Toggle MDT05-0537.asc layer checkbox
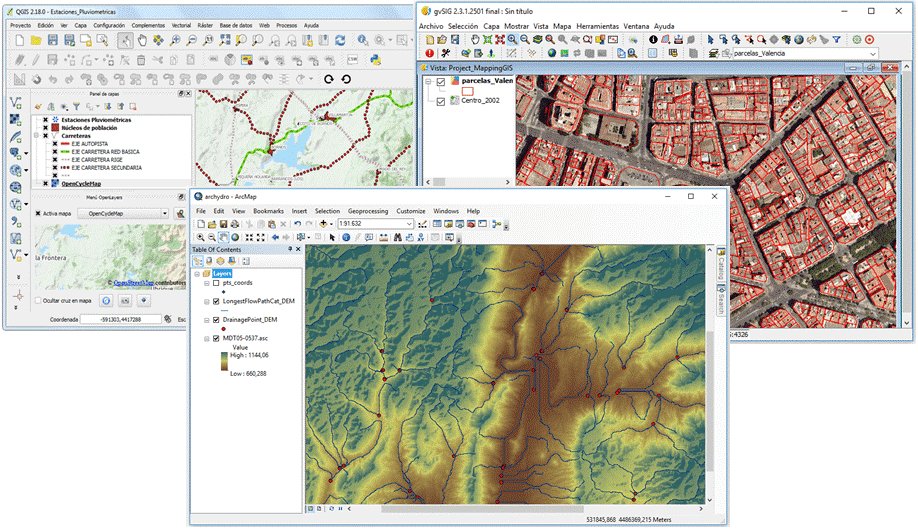The height and width of the screenshot is (531, 918). click(216, 338)
